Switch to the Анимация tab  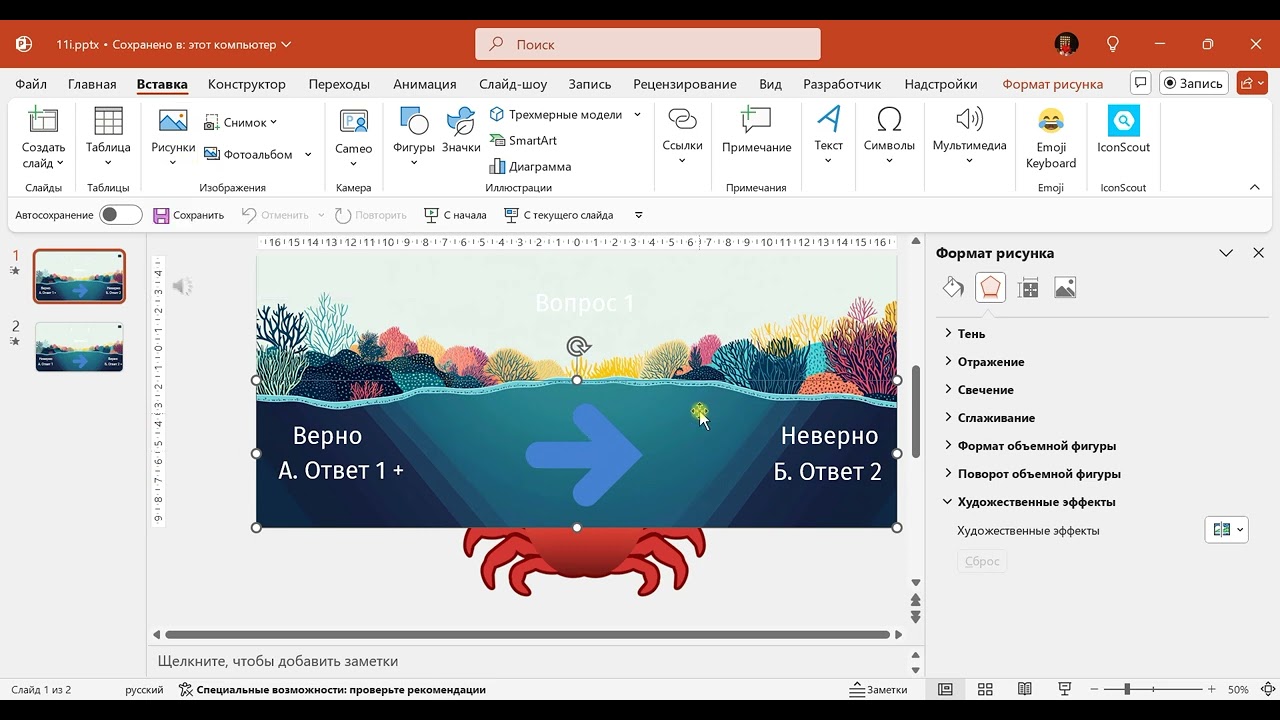click(x=425, y=84)
